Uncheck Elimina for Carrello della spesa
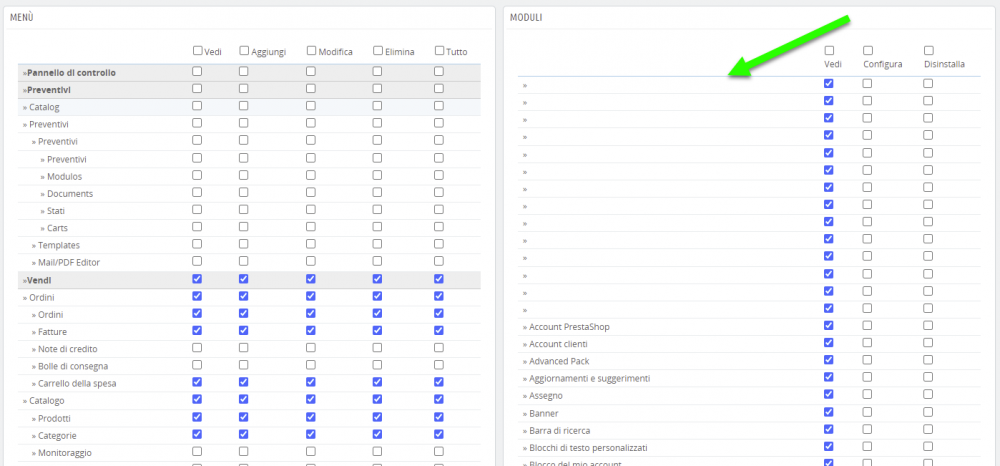Screen dimensions: 1000x466 coord(378,382)
